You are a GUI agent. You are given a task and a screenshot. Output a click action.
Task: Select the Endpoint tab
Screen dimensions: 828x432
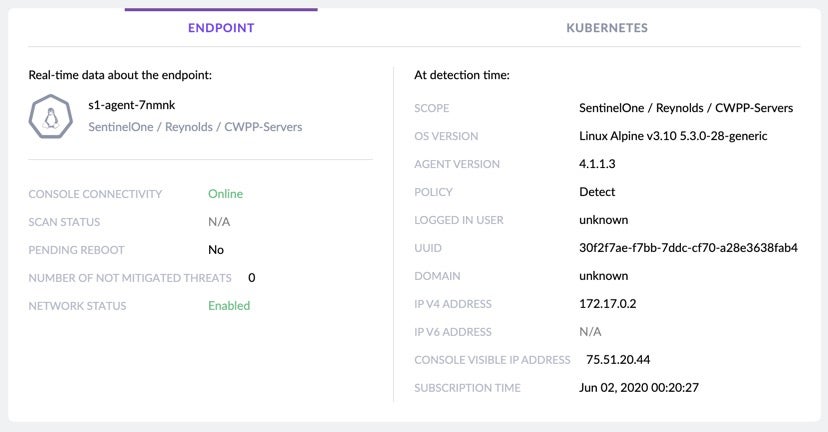tap(221, 28)
